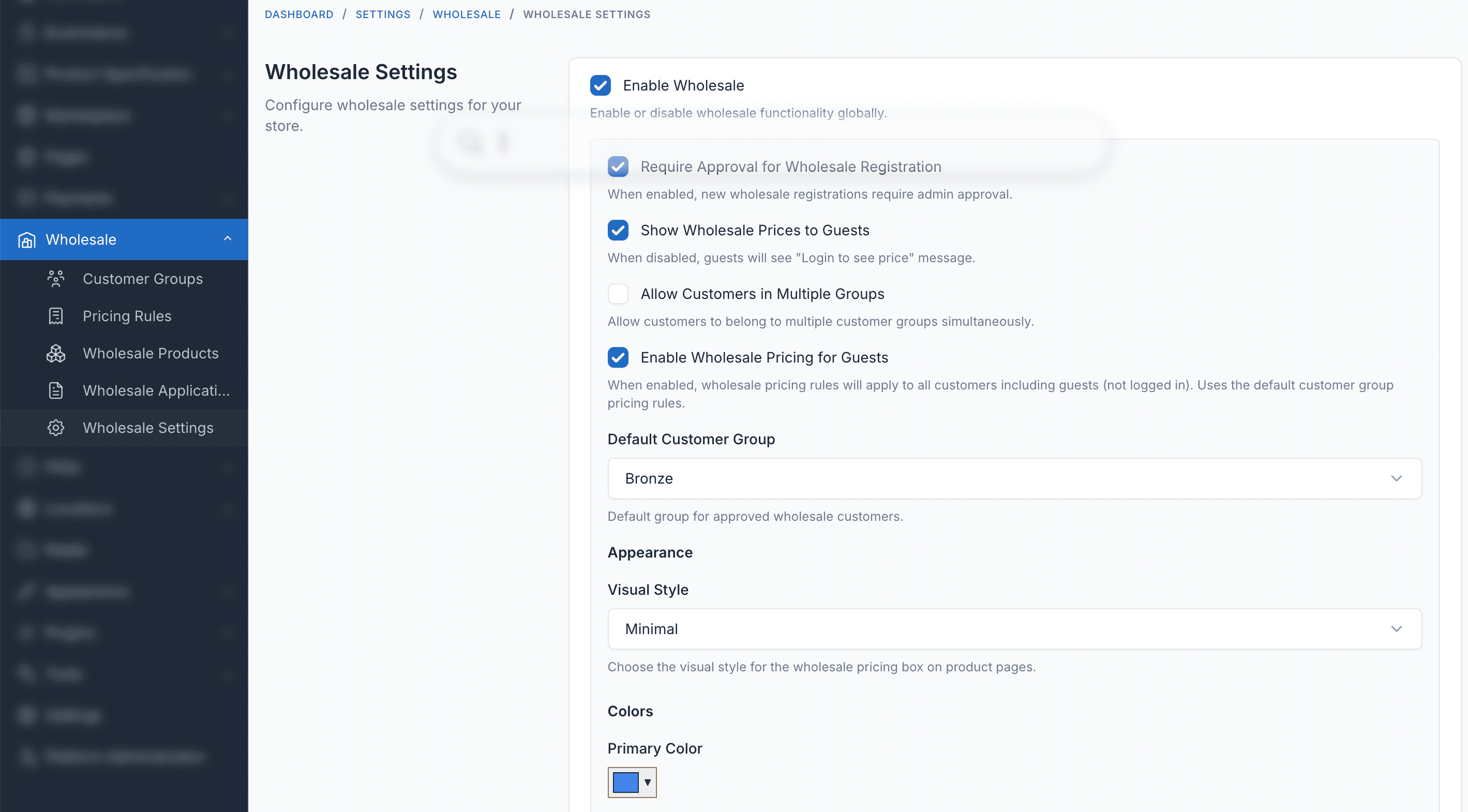Click the Wholesale Settings gear icon
The height and width of the screenshot is (812, 1468).
[x=55, y=428]
